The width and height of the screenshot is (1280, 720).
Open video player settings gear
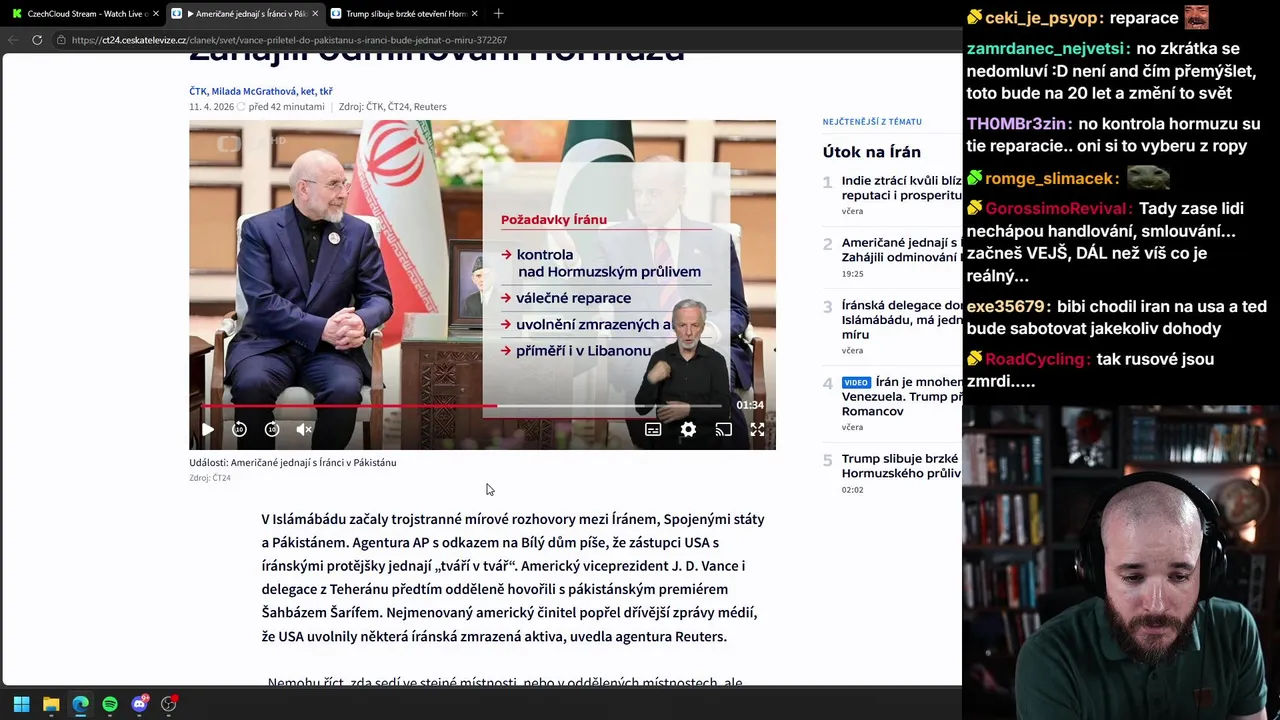pos(688,429)
